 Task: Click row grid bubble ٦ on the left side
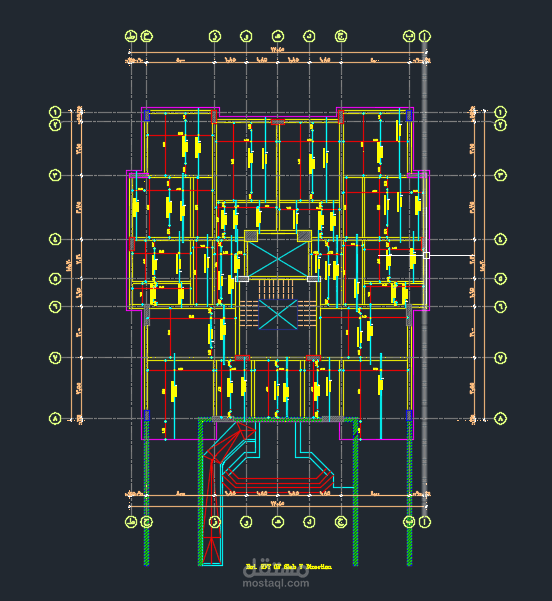[x=55, y=307]
